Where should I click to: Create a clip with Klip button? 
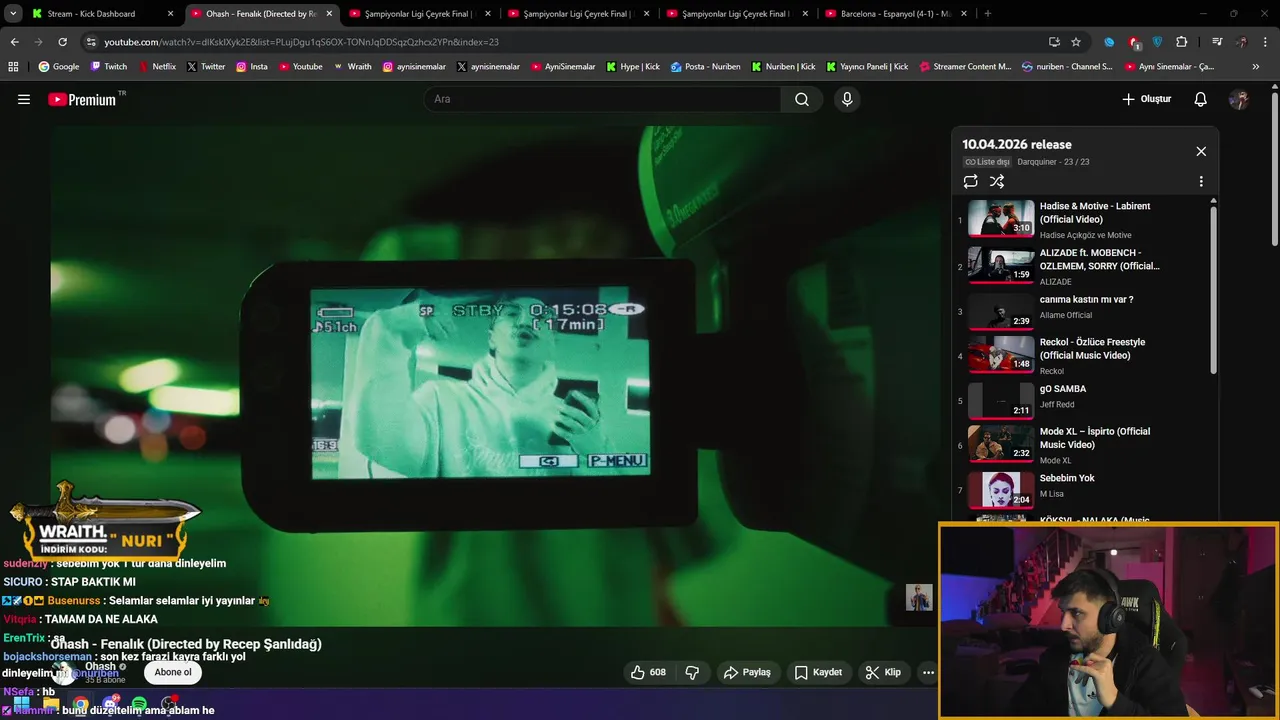(x=883, y=672)
